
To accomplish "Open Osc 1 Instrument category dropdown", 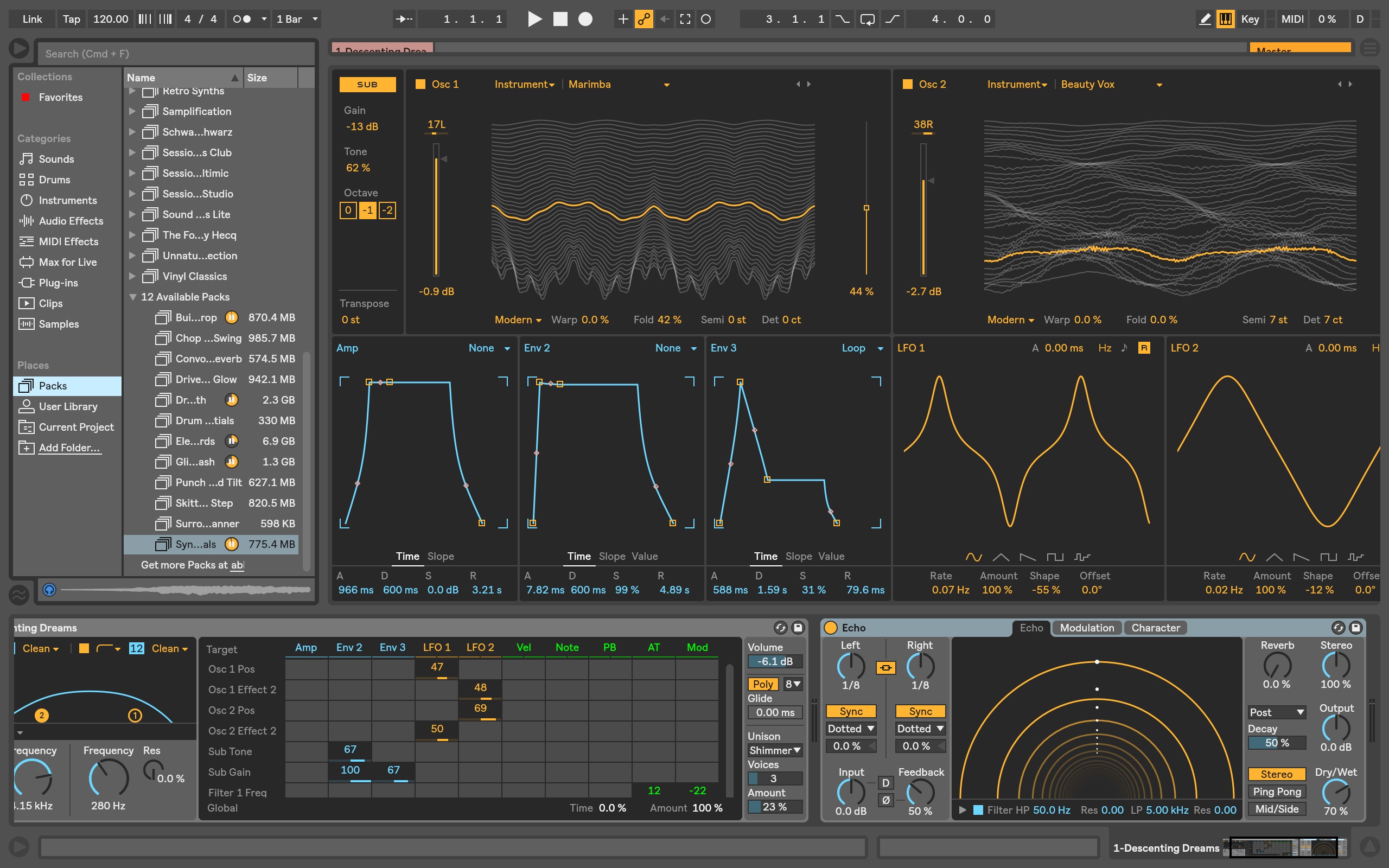I will (524, 85).
